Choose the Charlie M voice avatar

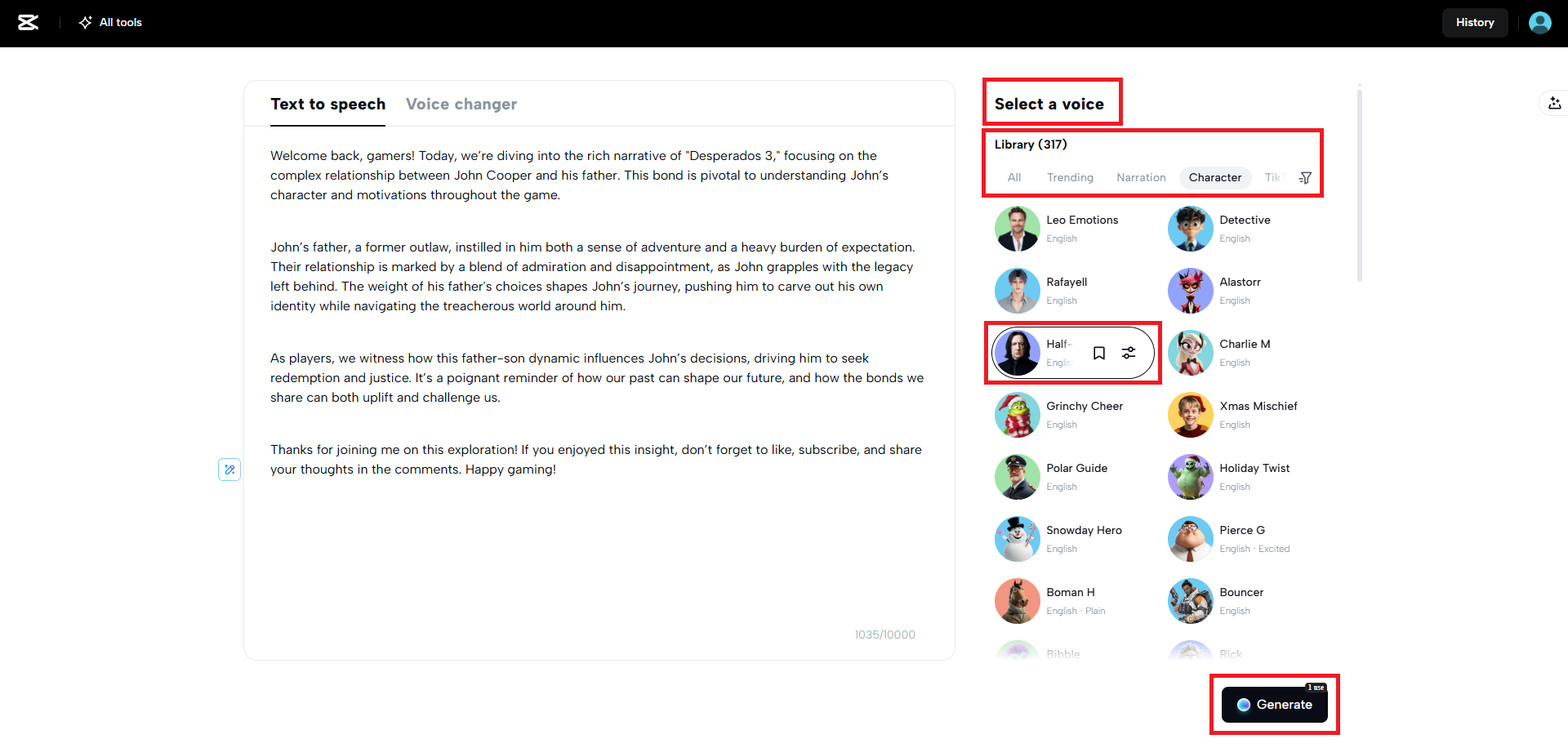click(x=1191, y=353)
